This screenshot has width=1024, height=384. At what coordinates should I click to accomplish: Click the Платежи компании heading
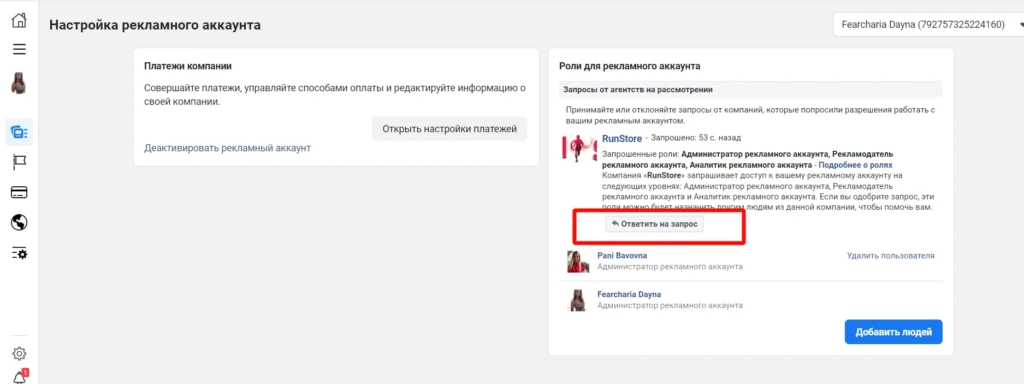pos(188,66)
